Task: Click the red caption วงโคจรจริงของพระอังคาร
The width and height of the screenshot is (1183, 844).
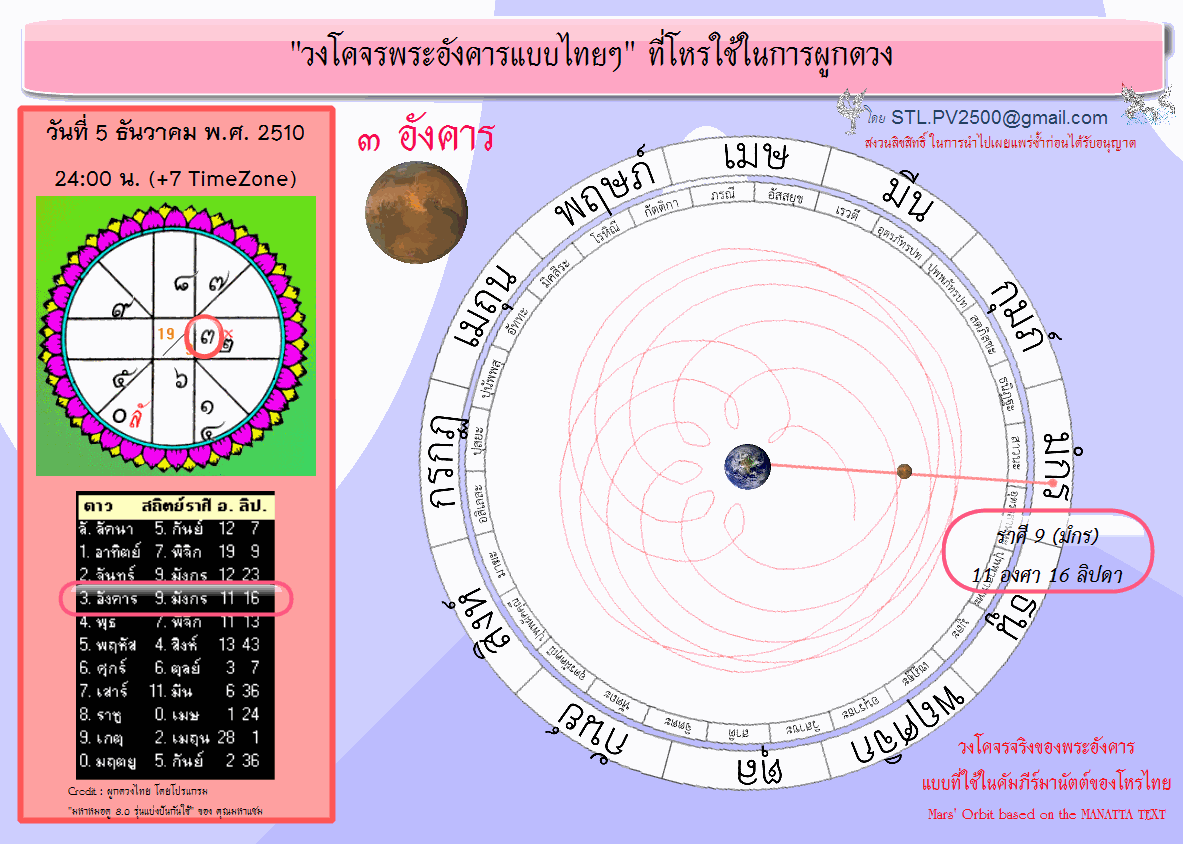Action: point(1046,747)
